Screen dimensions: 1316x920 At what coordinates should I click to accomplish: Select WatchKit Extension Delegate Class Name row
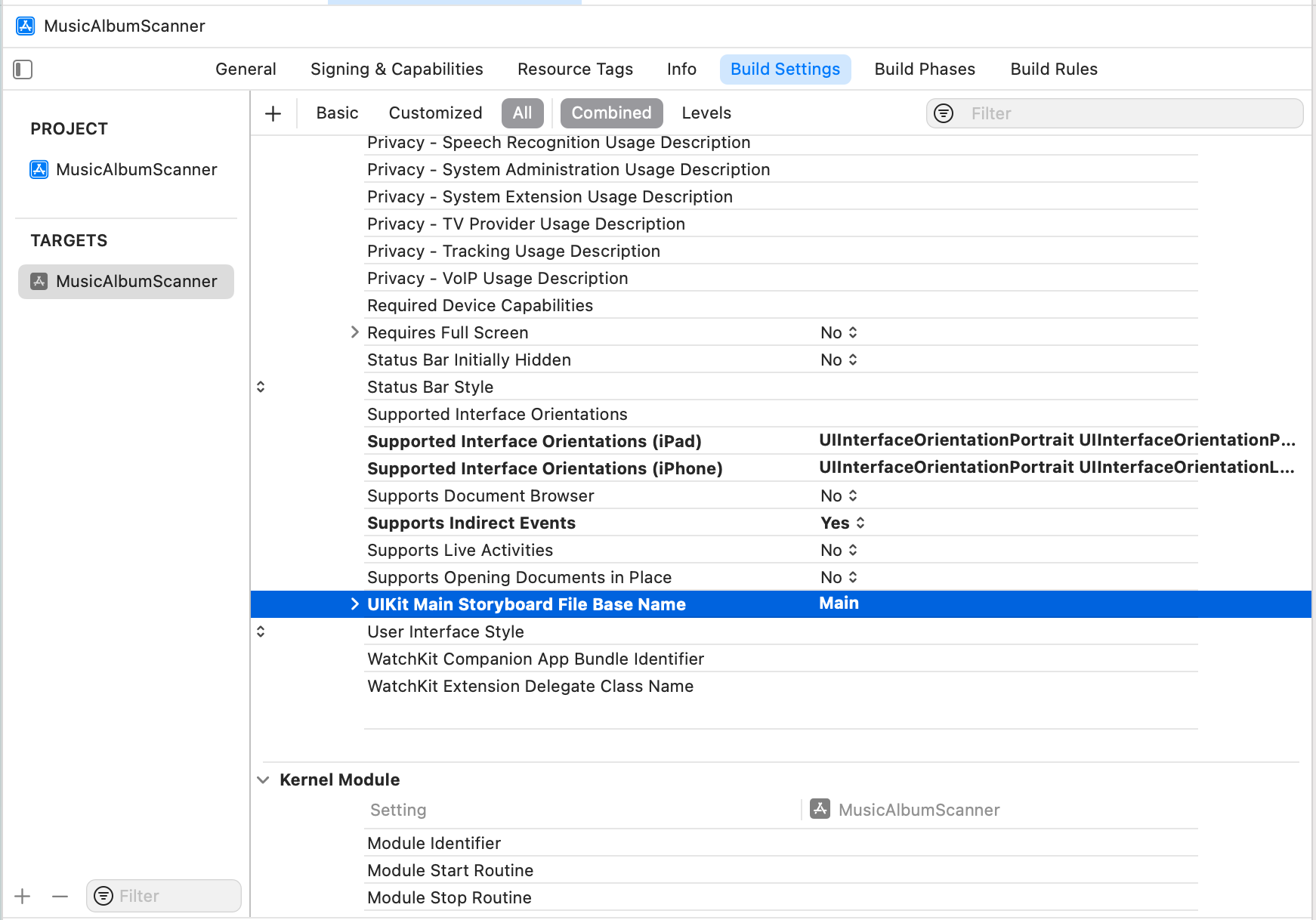coord(781,686)
